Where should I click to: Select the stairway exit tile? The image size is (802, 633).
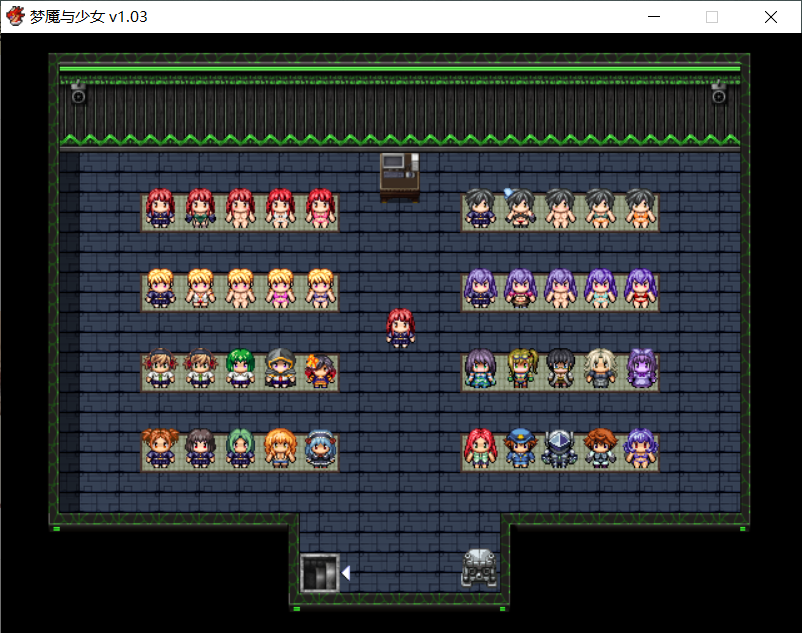coord(320,573)
